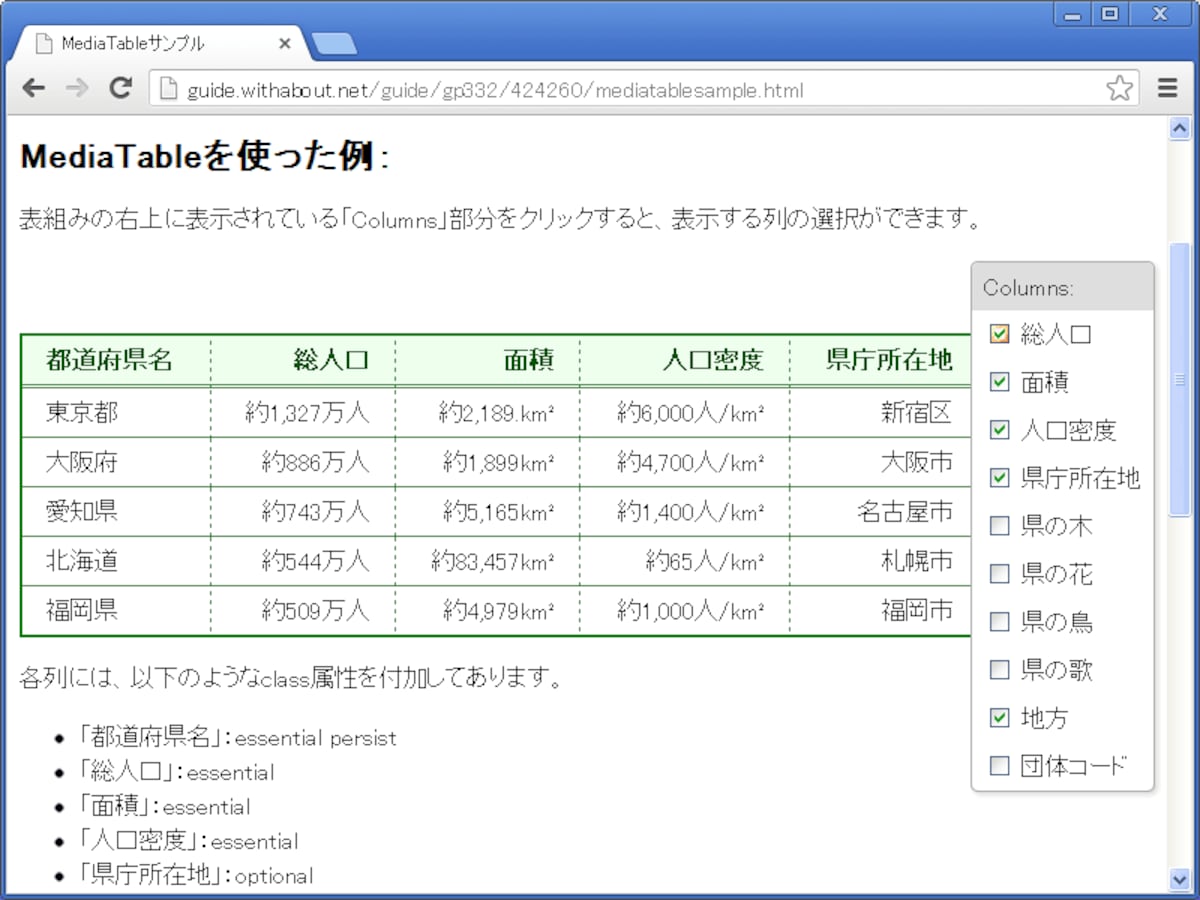The height and width of the screenshot is (900, 1200).
Task: Uncheck the 県庁所在地 column checkbox
Action: tap(999, 478)
